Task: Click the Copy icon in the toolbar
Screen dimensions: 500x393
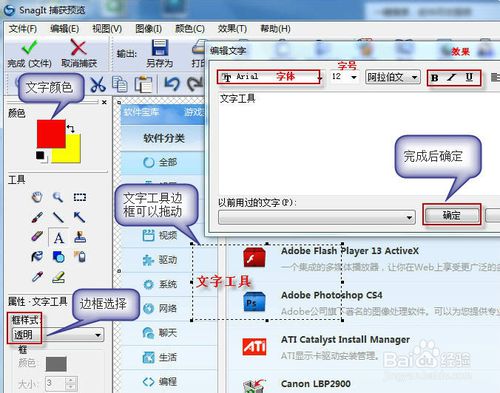Action: 120,84
